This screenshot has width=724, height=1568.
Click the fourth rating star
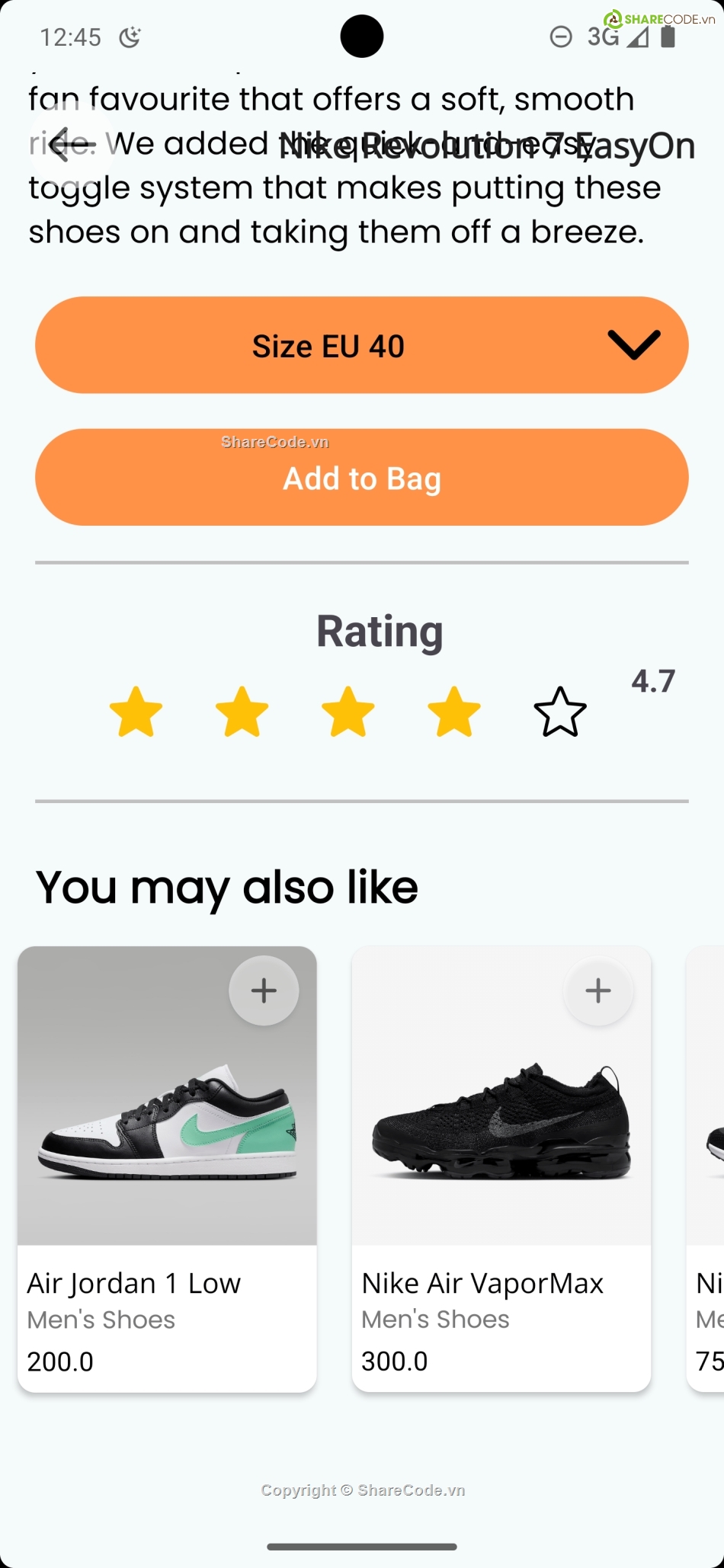(x=453, y=712)
